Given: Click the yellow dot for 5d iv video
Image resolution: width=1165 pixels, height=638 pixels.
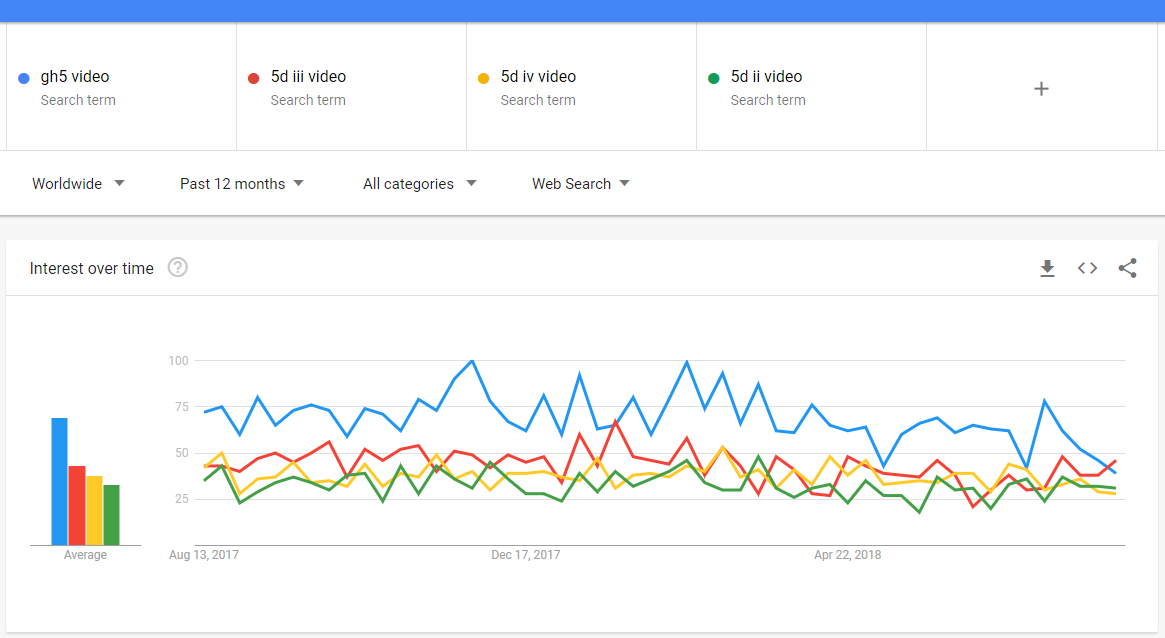Looking at the screenshot, I should click(x=484, y=78).
